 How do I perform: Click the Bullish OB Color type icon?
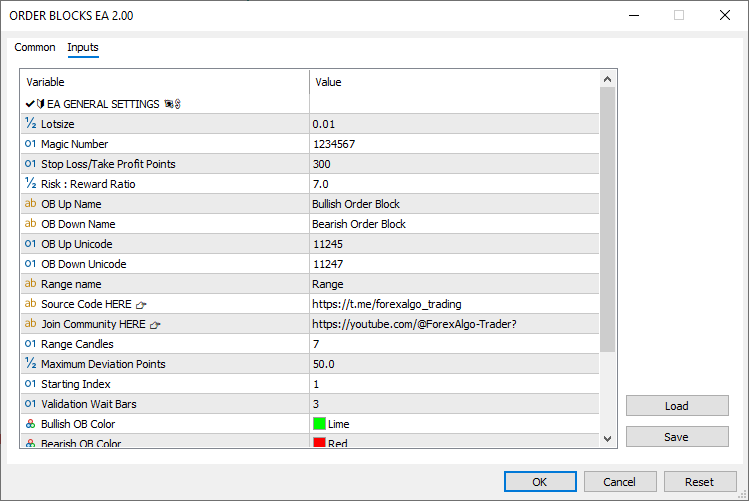30,424
